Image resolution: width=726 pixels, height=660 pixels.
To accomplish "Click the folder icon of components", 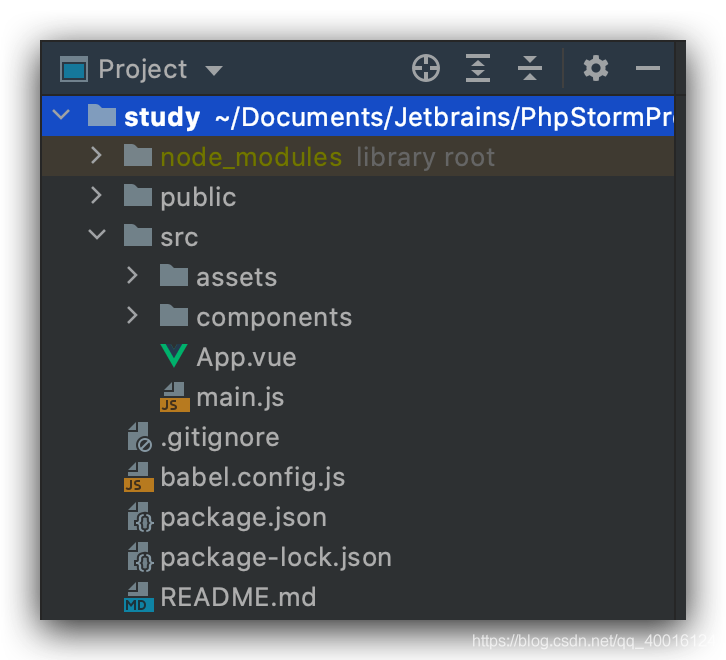I will click(174, 315).
